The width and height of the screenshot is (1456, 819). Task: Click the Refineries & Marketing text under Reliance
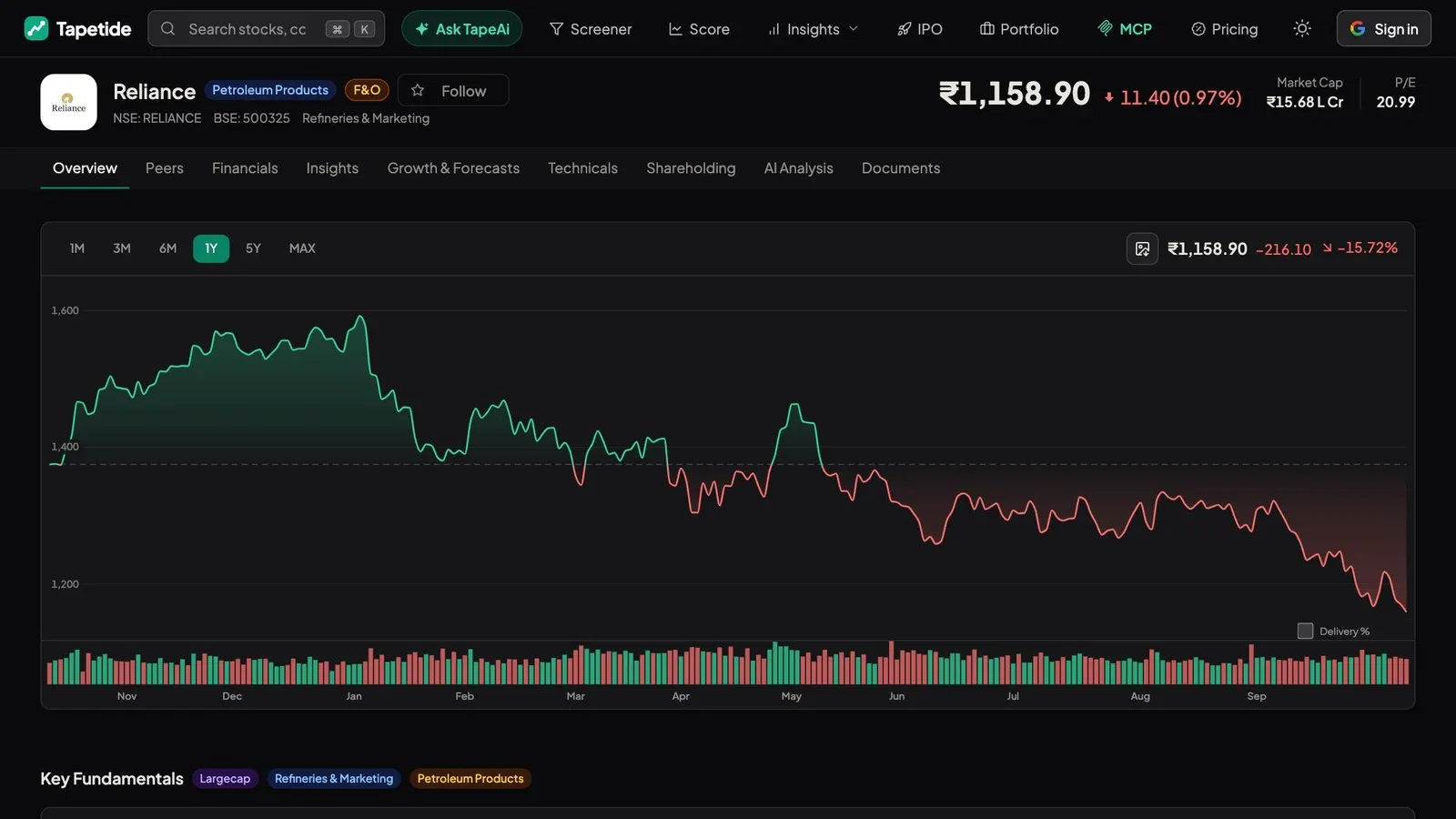(366, 118)
